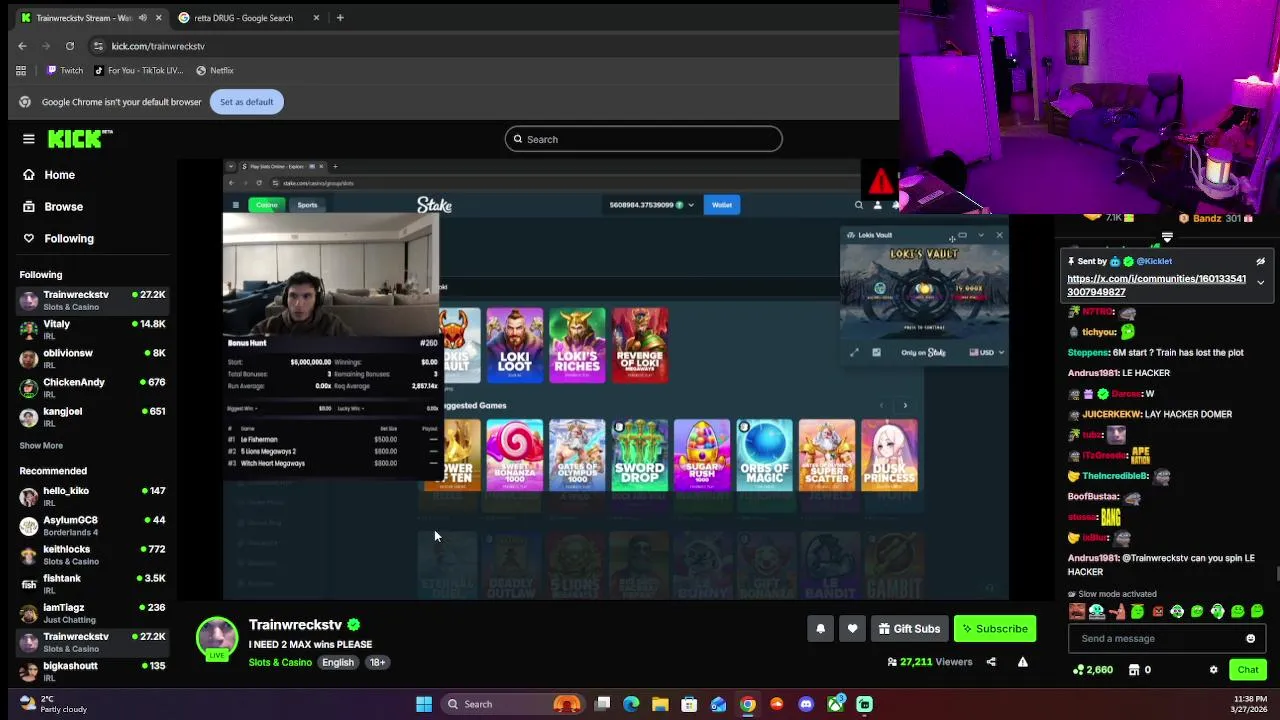Screen dimensions: 1280x720
Task: Toggle the follow heart button
Action: point(852,629)
